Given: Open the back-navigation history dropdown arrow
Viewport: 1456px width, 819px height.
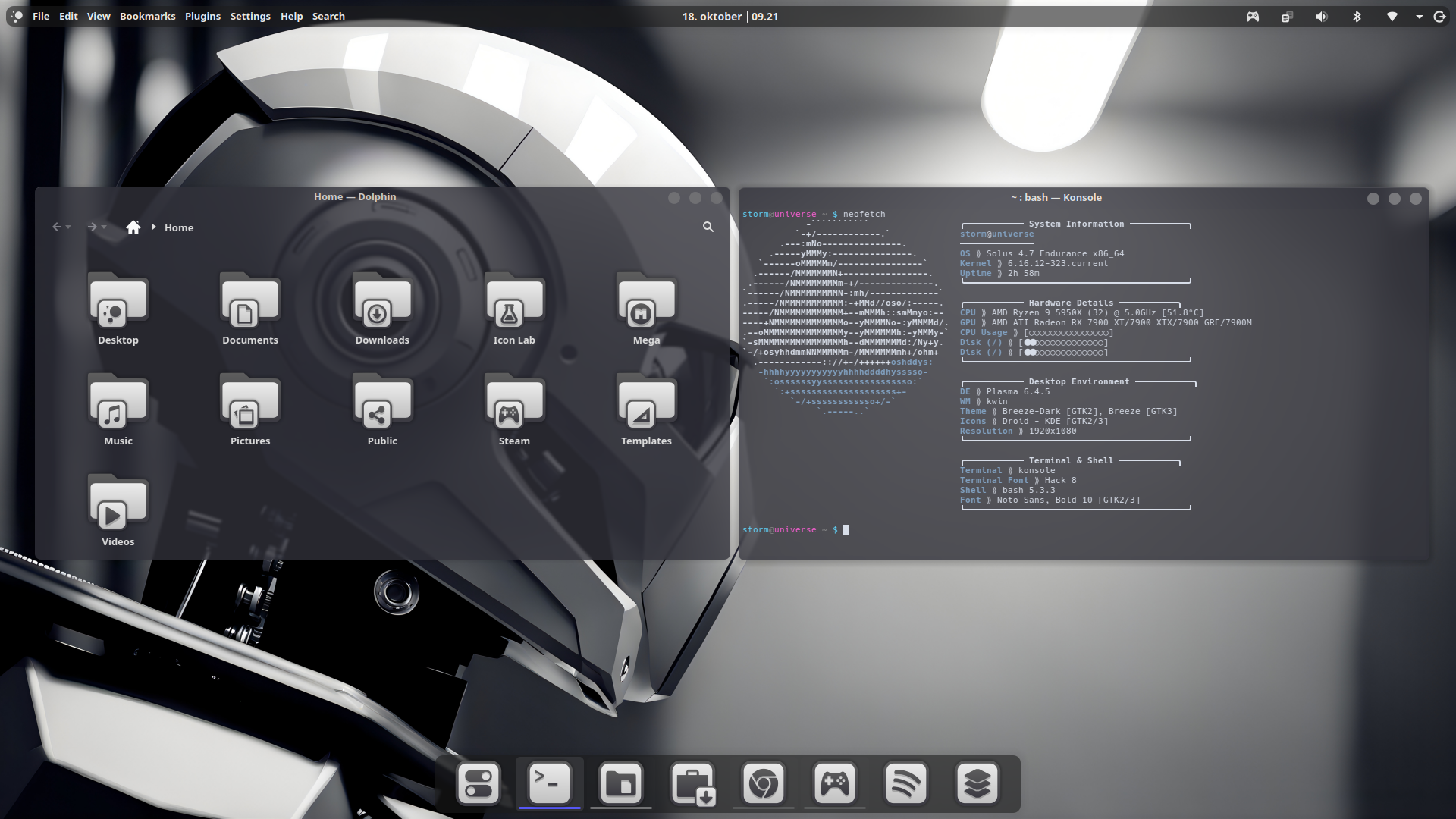Looking at the screenshot, I should coord(69,227).
